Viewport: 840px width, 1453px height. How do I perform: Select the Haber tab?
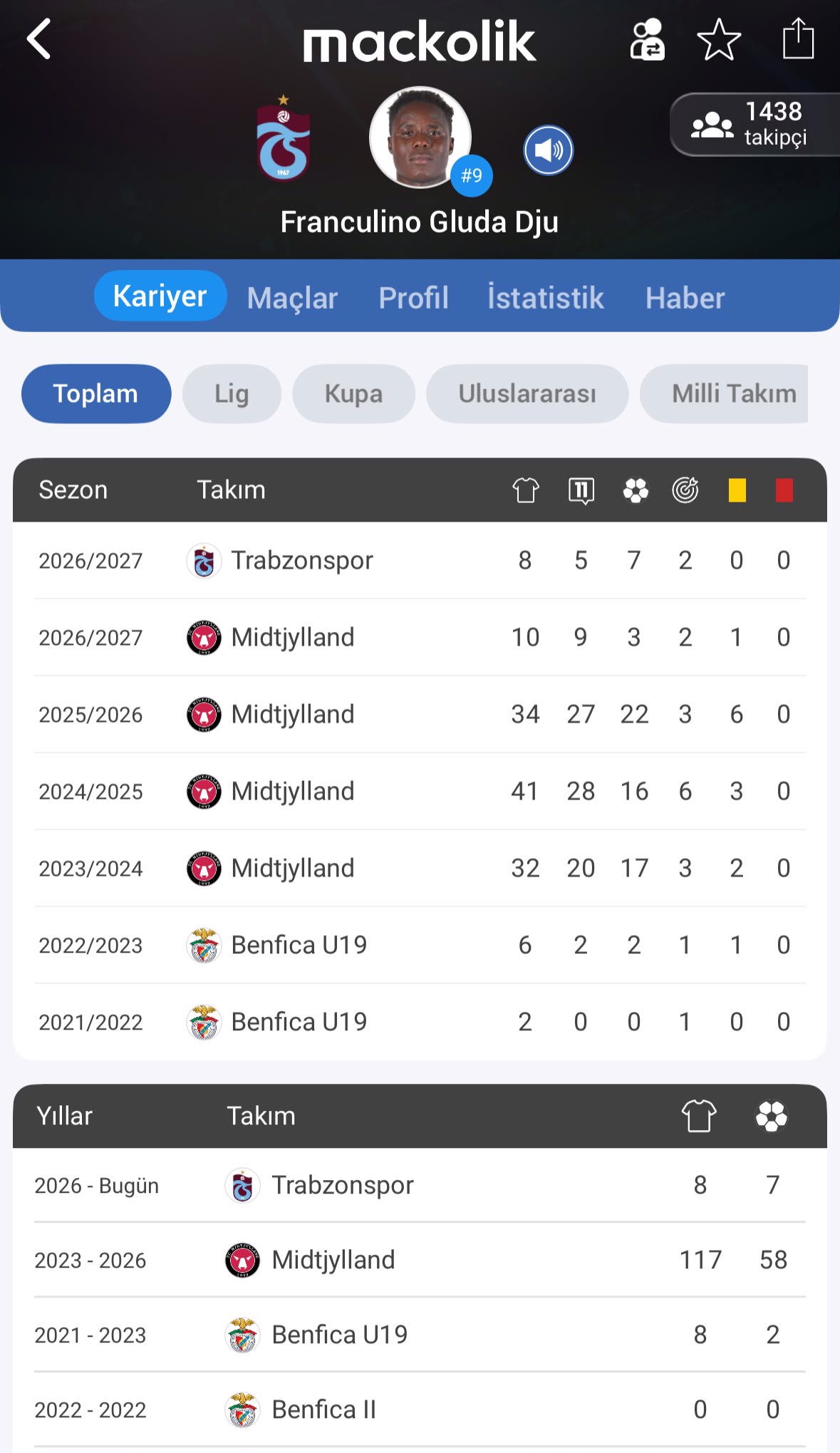(x=685, y=298)
